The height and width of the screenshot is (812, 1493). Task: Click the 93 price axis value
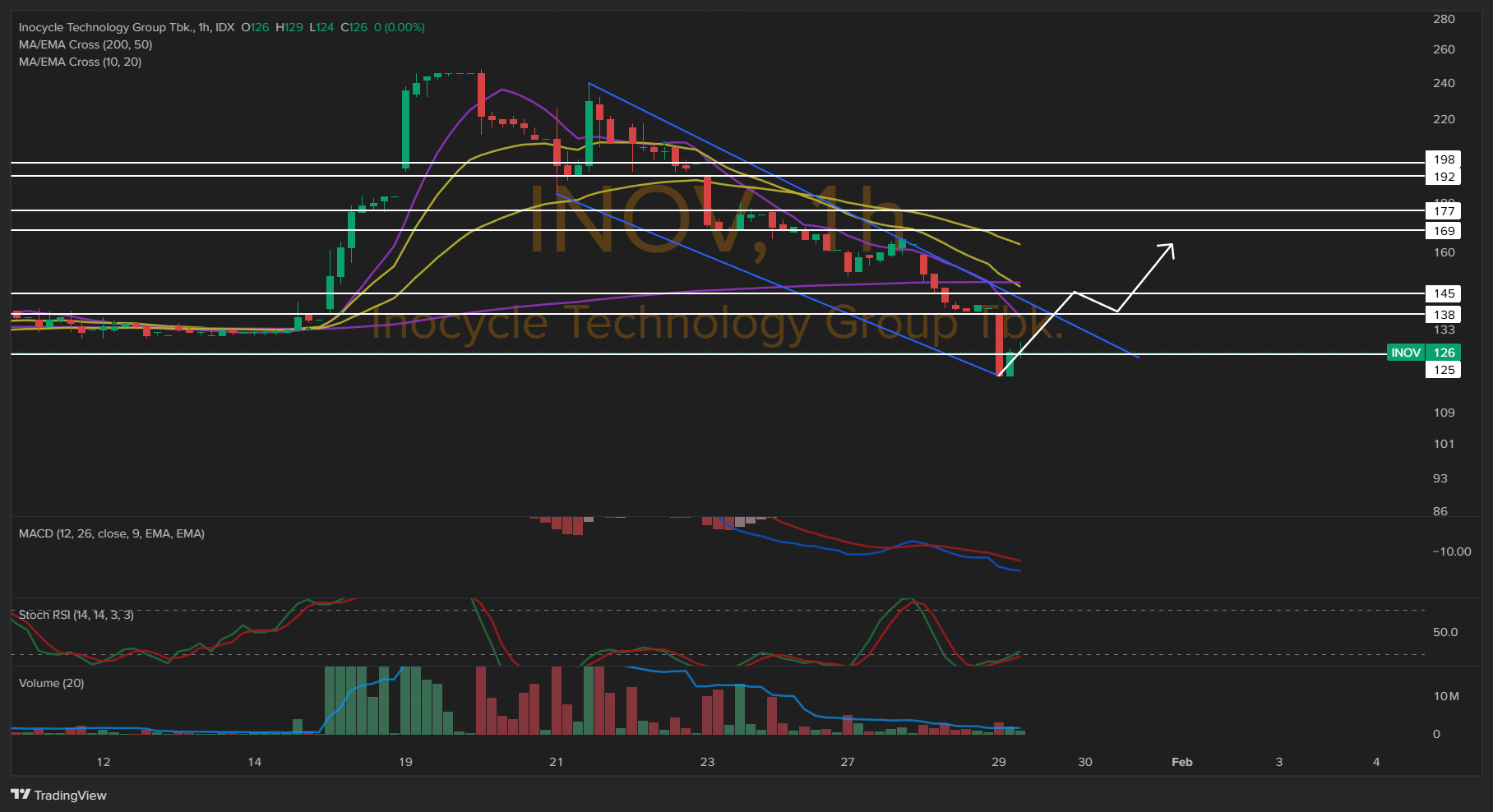[1440, 478]
